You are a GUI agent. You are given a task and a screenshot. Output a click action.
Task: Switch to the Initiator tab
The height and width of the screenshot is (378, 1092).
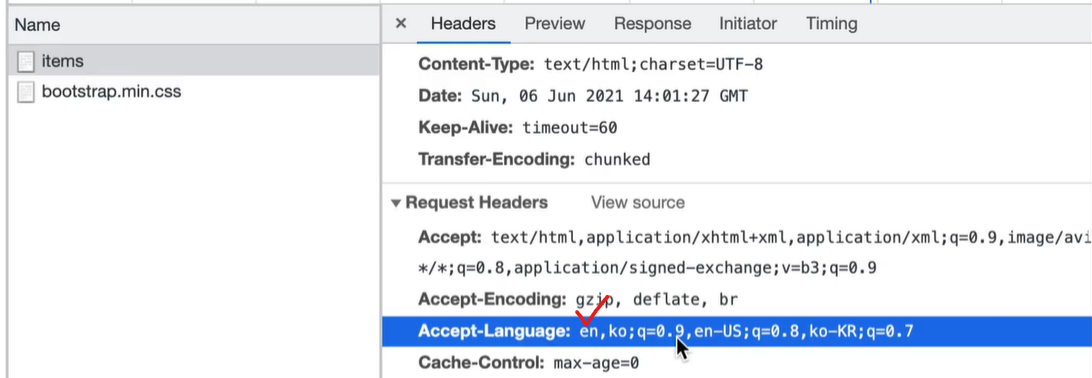(x=748, y=24)
